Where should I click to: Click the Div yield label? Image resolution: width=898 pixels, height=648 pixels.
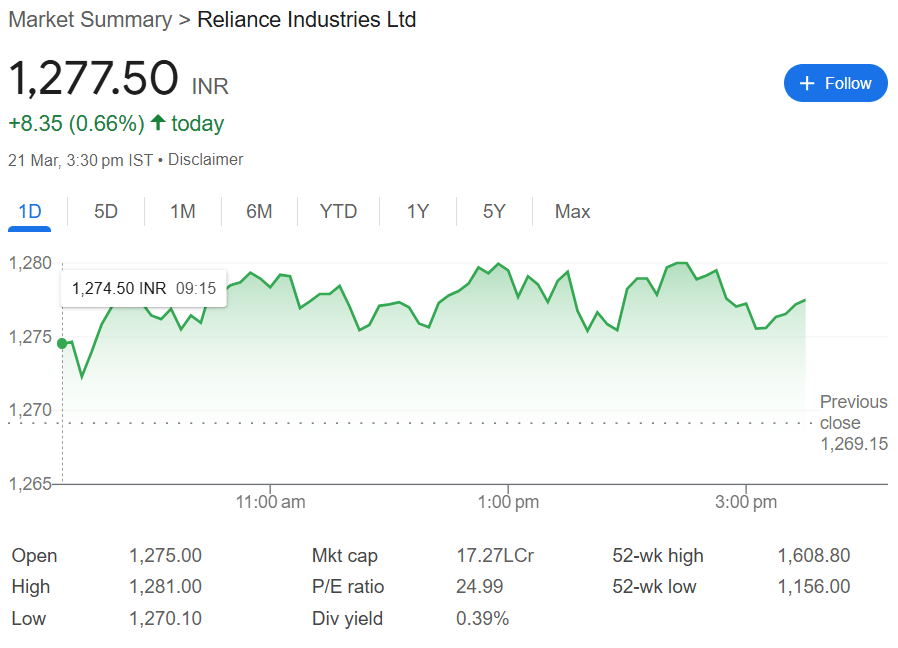pos(347,619)
